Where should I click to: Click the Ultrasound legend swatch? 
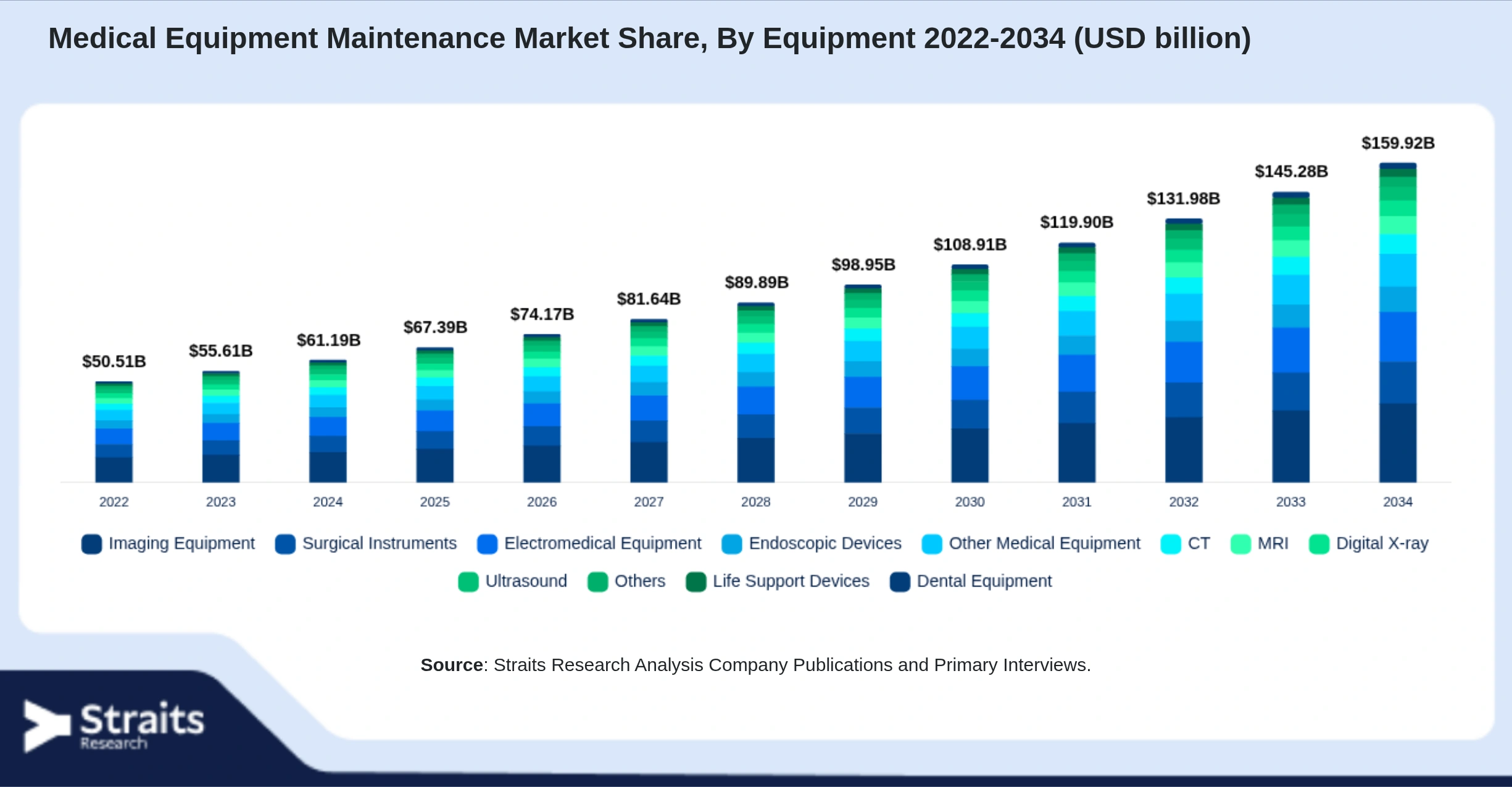click(x=468, y=582)
